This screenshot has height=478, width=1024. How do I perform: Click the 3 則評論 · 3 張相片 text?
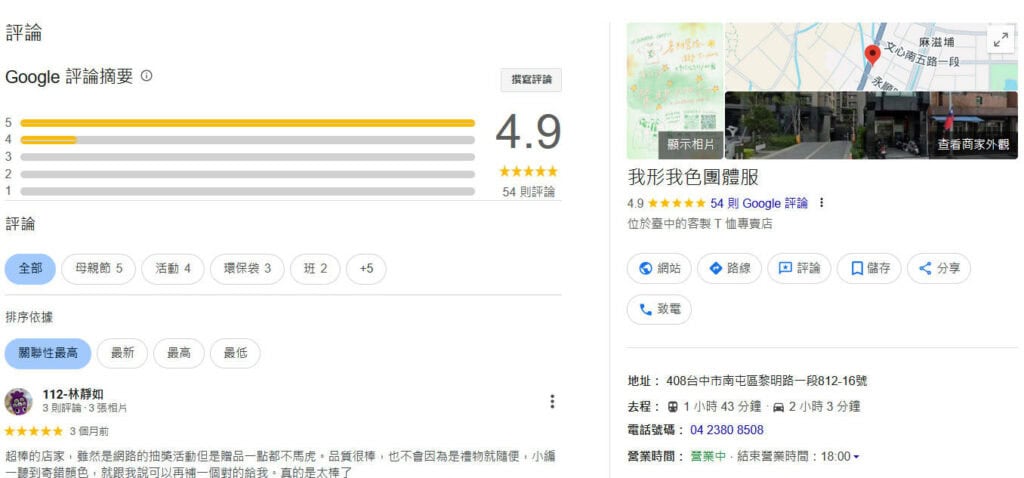coord(85,408)
